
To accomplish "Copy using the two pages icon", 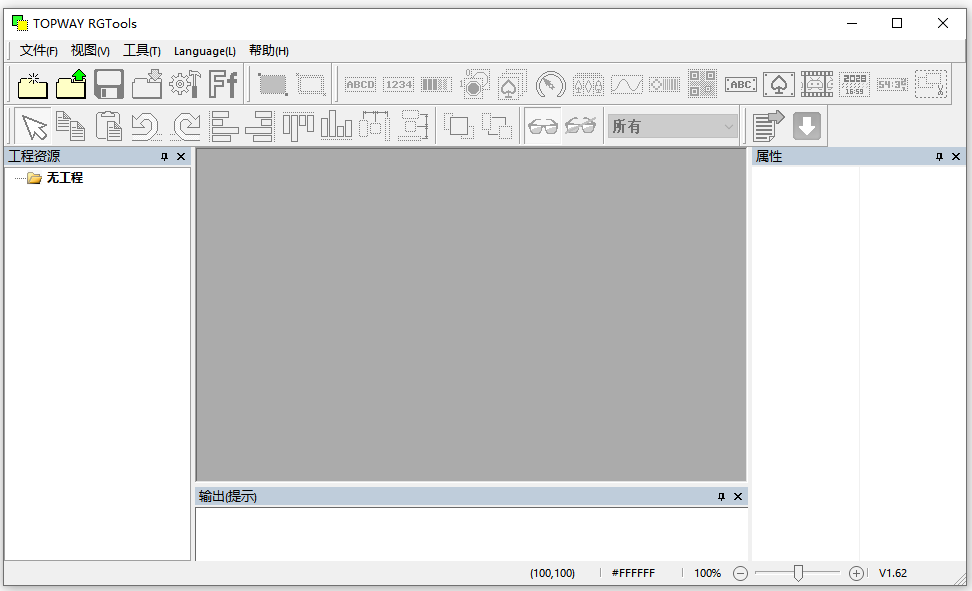I will pos(71,127).
